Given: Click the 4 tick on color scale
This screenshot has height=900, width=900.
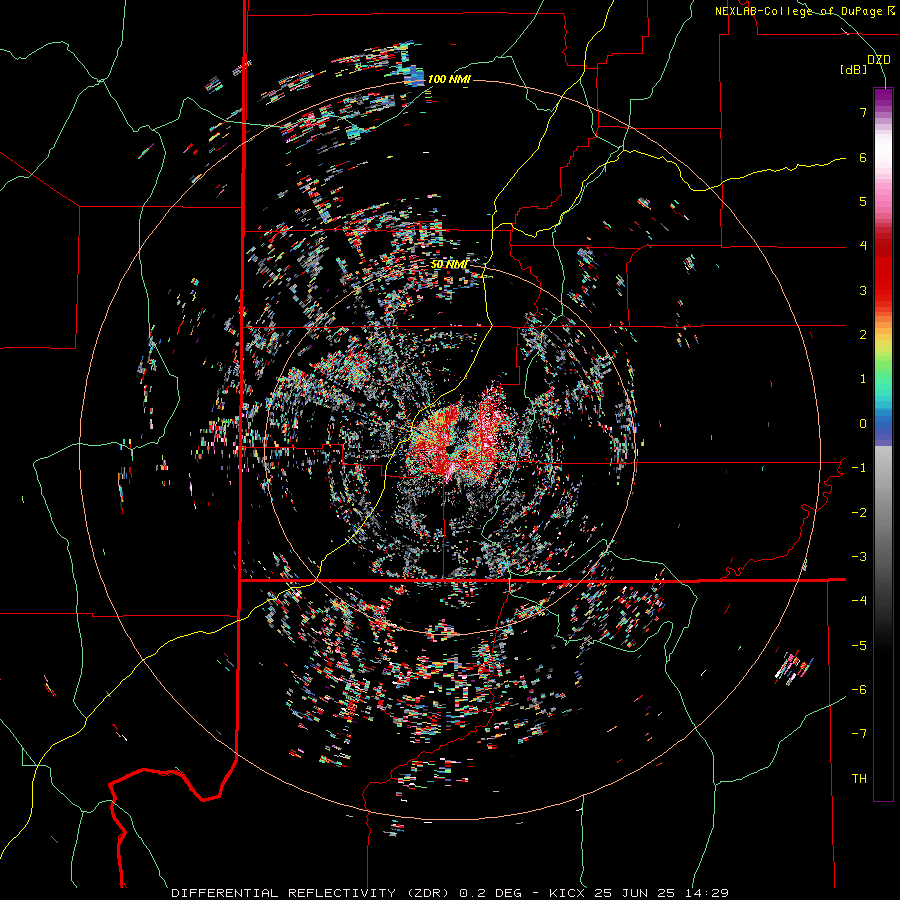Looking at the screenshot, I should tap(863, 246).
